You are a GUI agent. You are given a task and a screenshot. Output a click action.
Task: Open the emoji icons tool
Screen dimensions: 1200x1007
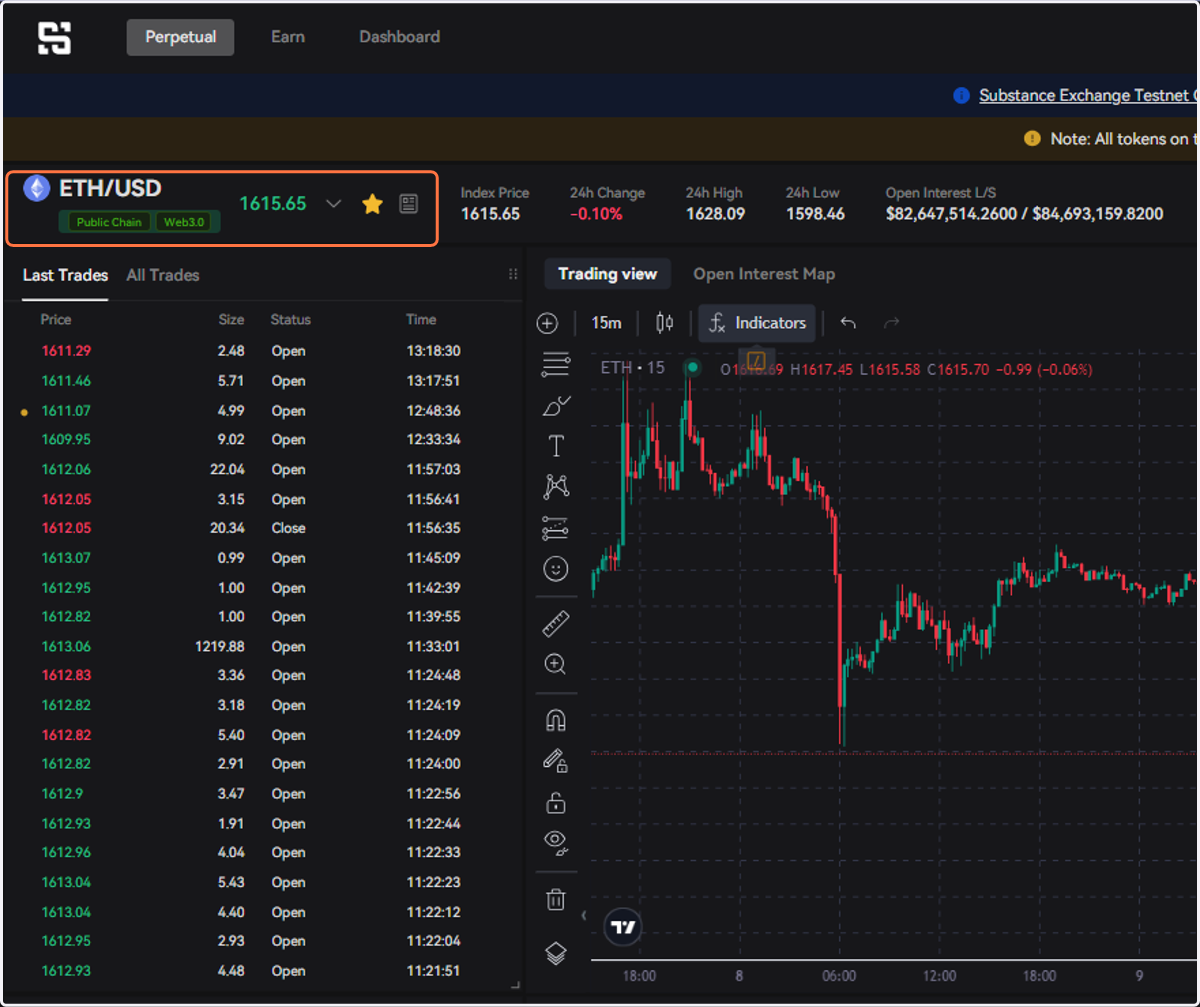555,569
